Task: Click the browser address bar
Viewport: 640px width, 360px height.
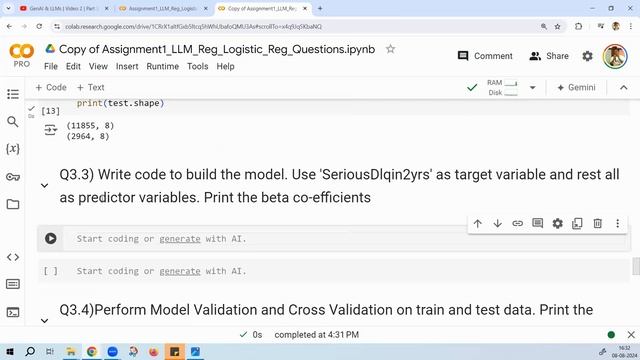Action: (x=298, y=27)
